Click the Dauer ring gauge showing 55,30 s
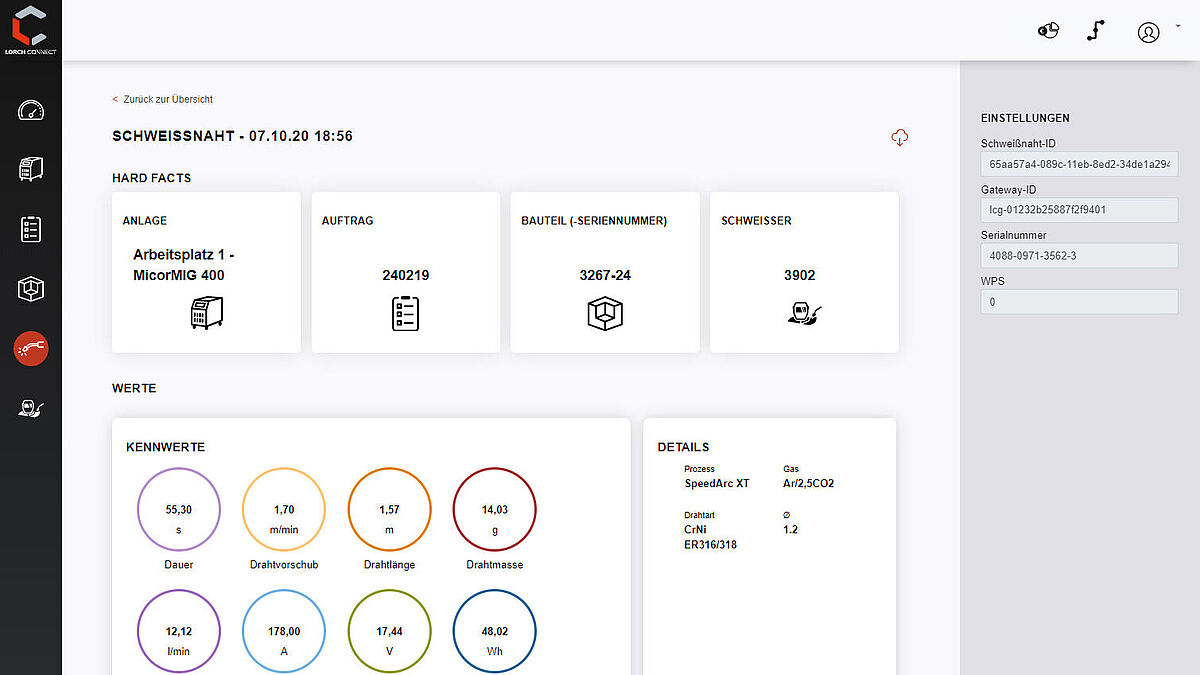This screenshot has width=1200, height=675. [x=178, y=509]
